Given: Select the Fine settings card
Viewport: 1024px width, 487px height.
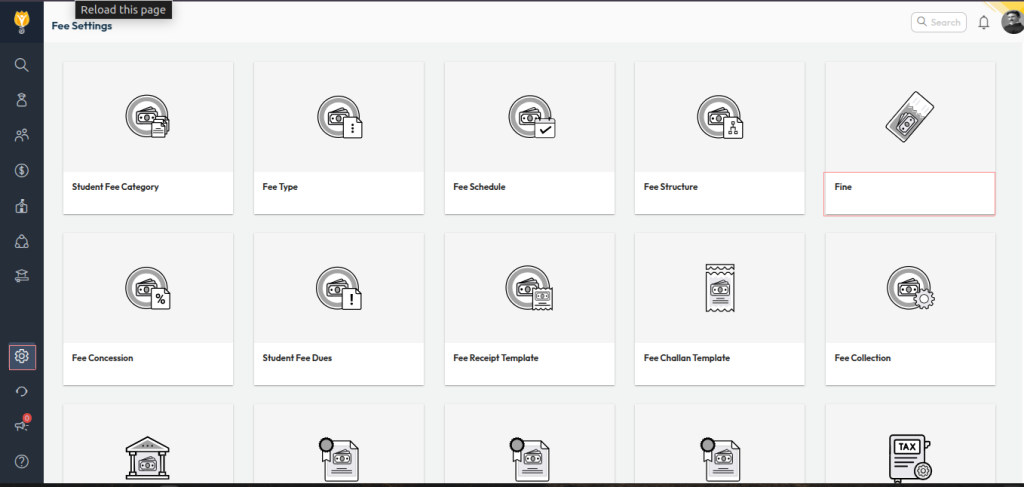Looking at the screenshot, I should pos(909,138).
